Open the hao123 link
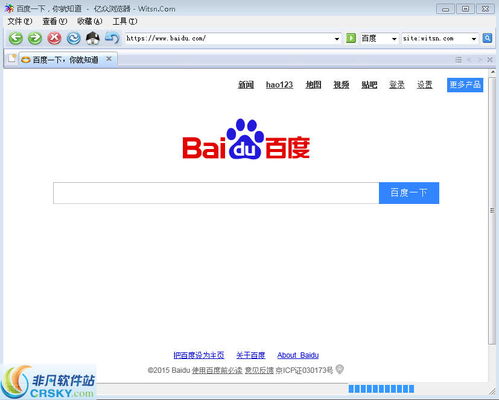This screenshot has width=499, height=400. (279, 85)
